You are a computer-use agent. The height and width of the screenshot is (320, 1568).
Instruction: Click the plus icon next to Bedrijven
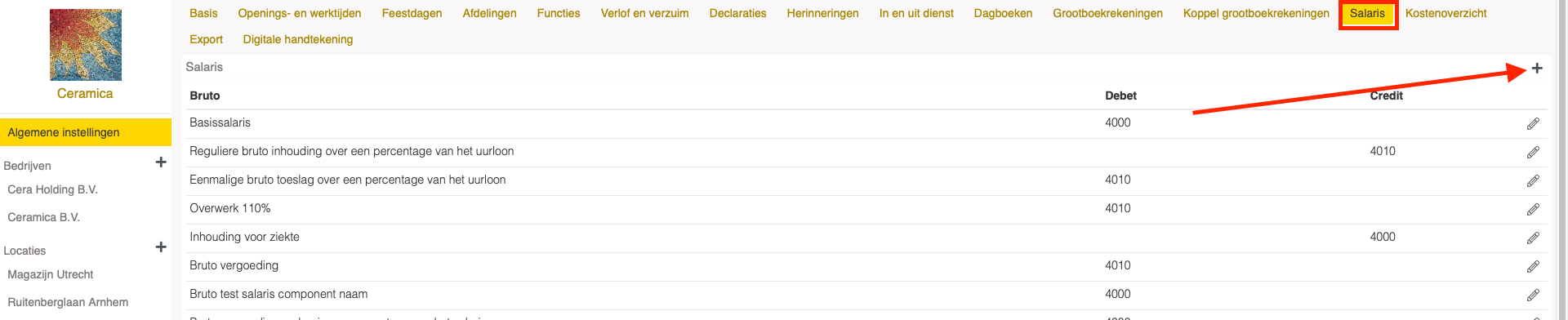point(161,162)
